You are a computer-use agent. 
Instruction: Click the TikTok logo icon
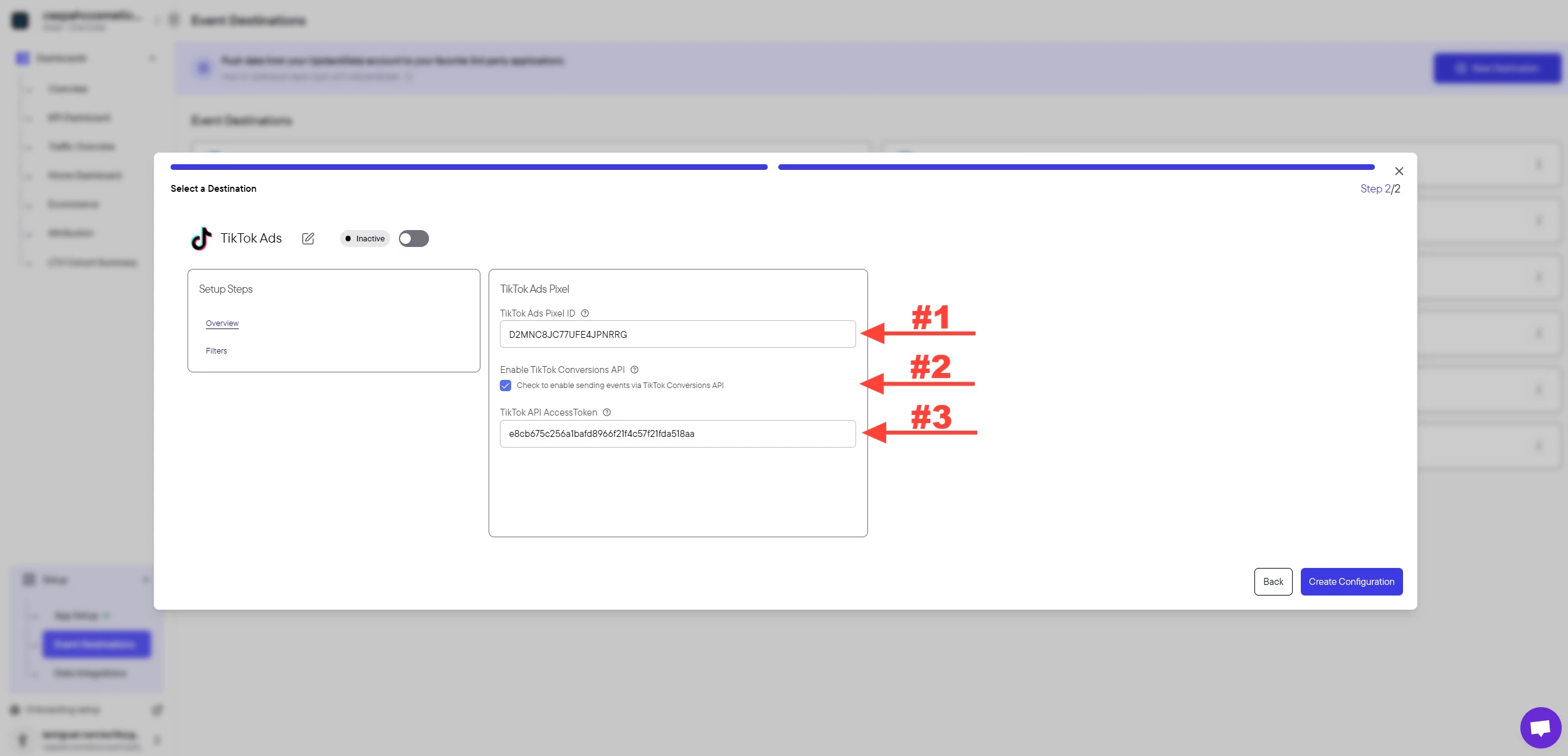(201, 238)
